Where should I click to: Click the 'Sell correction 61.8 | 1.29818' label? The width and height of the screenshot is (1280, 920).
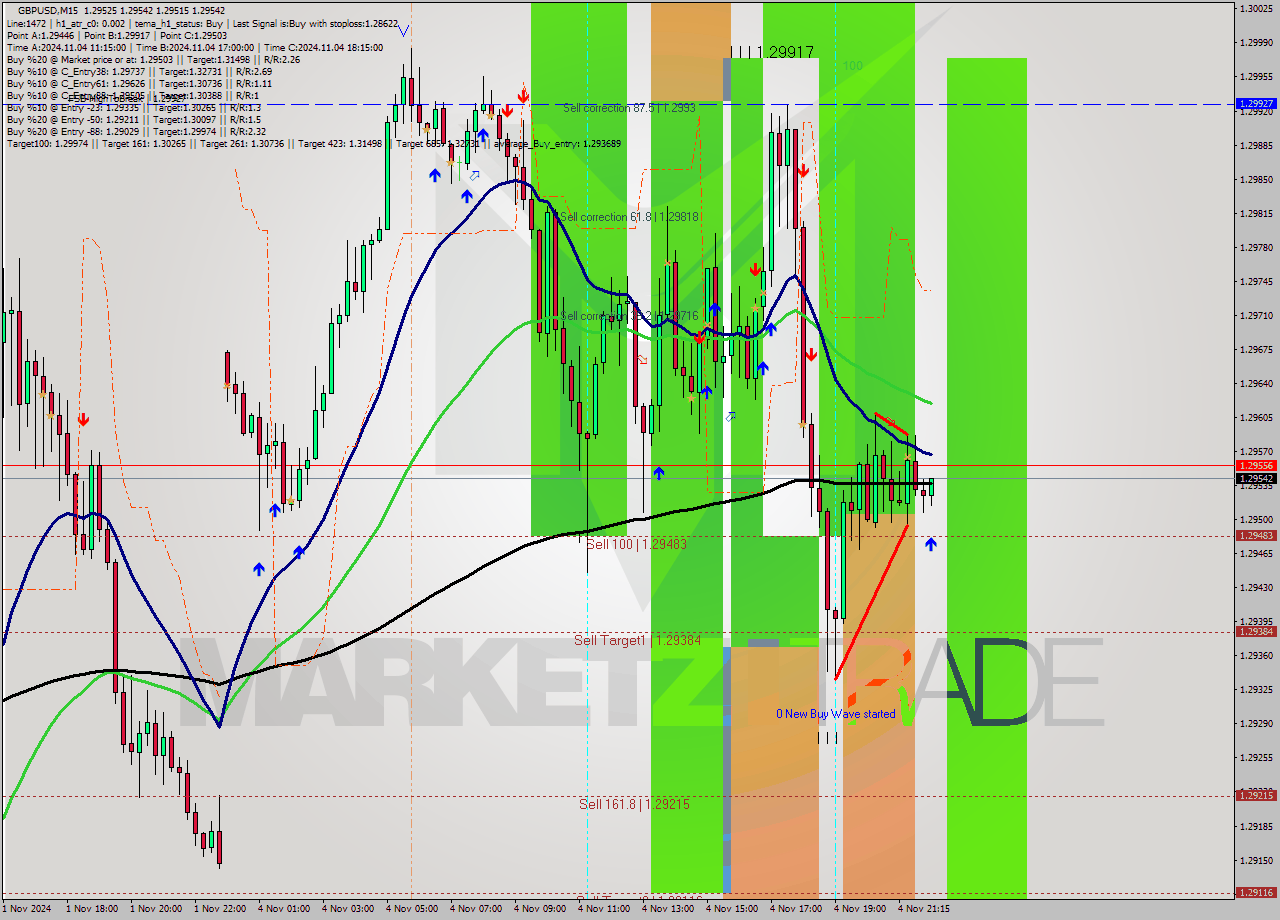point(629,216)
